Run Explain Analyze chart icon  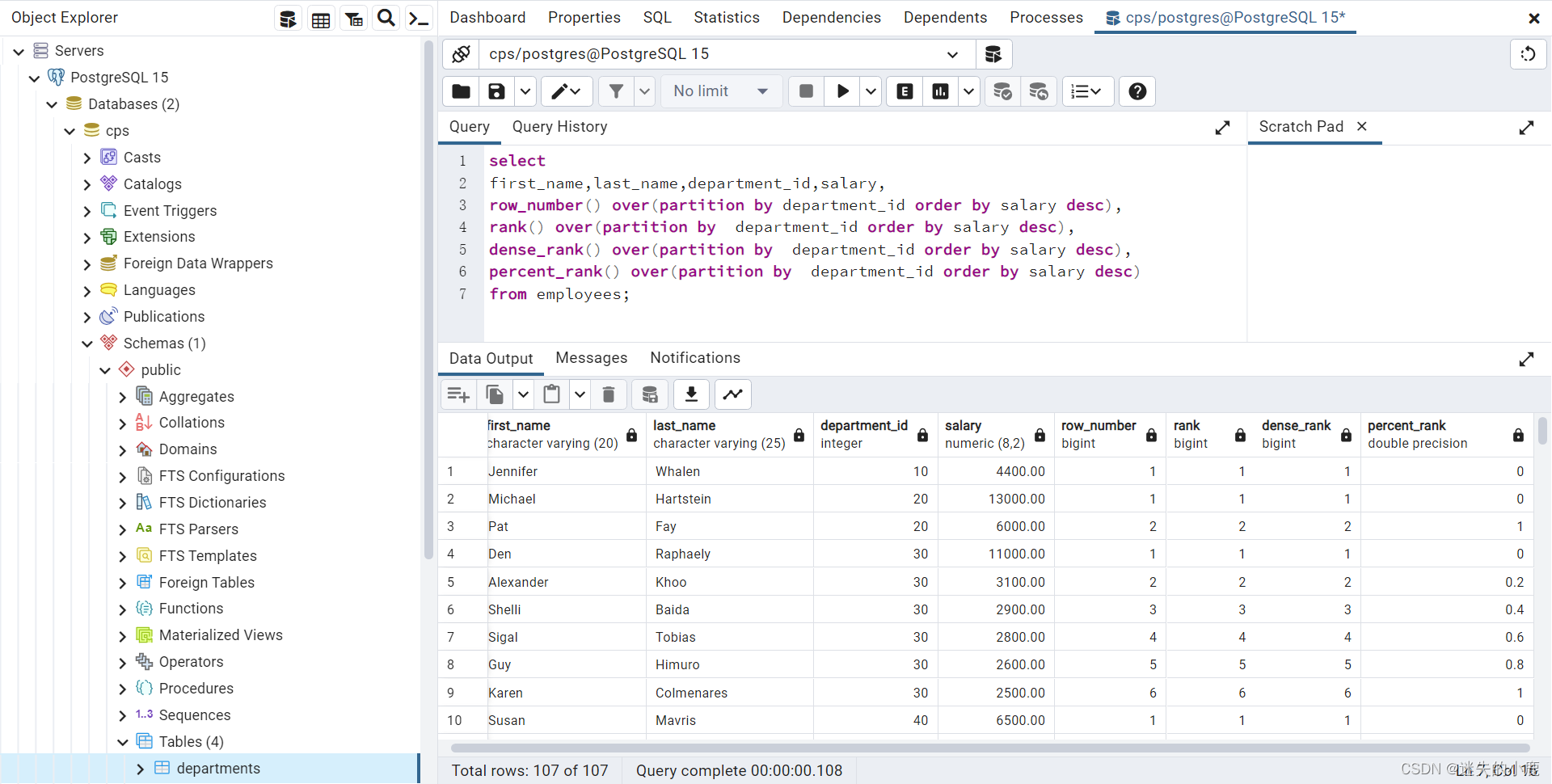coord(941,91)
